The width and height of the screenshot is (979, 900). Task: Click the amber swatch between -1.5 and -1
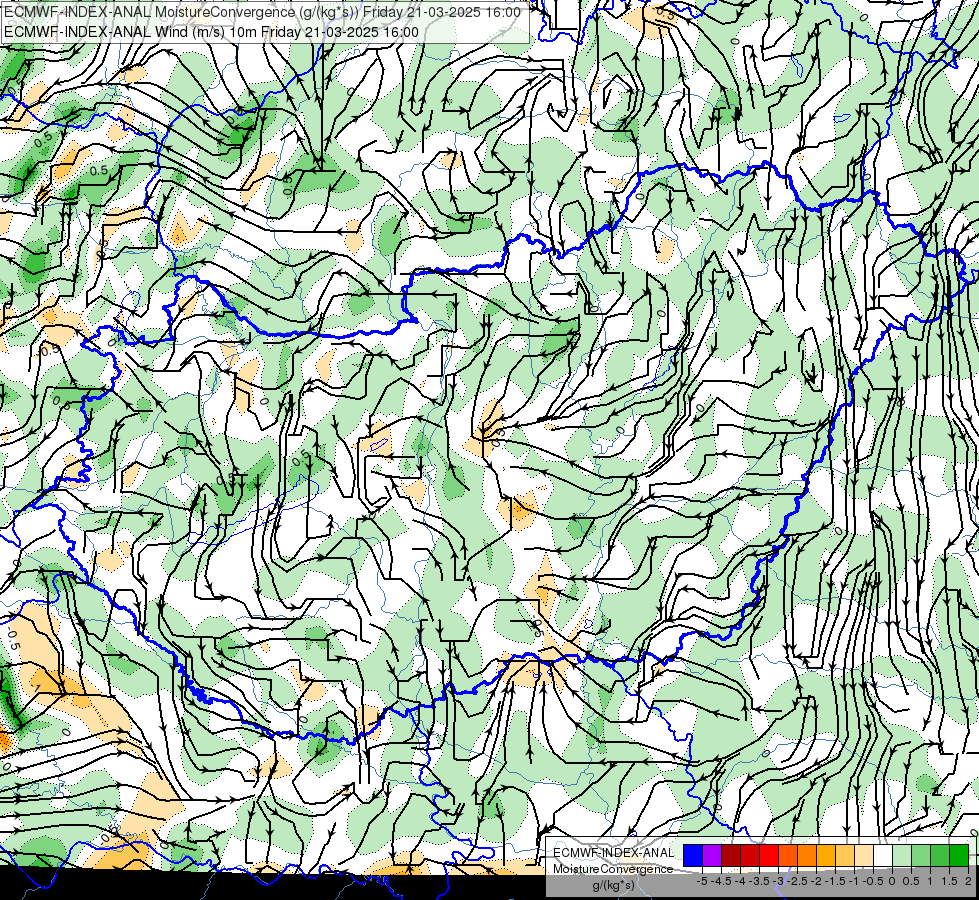(x=826, y=855)
